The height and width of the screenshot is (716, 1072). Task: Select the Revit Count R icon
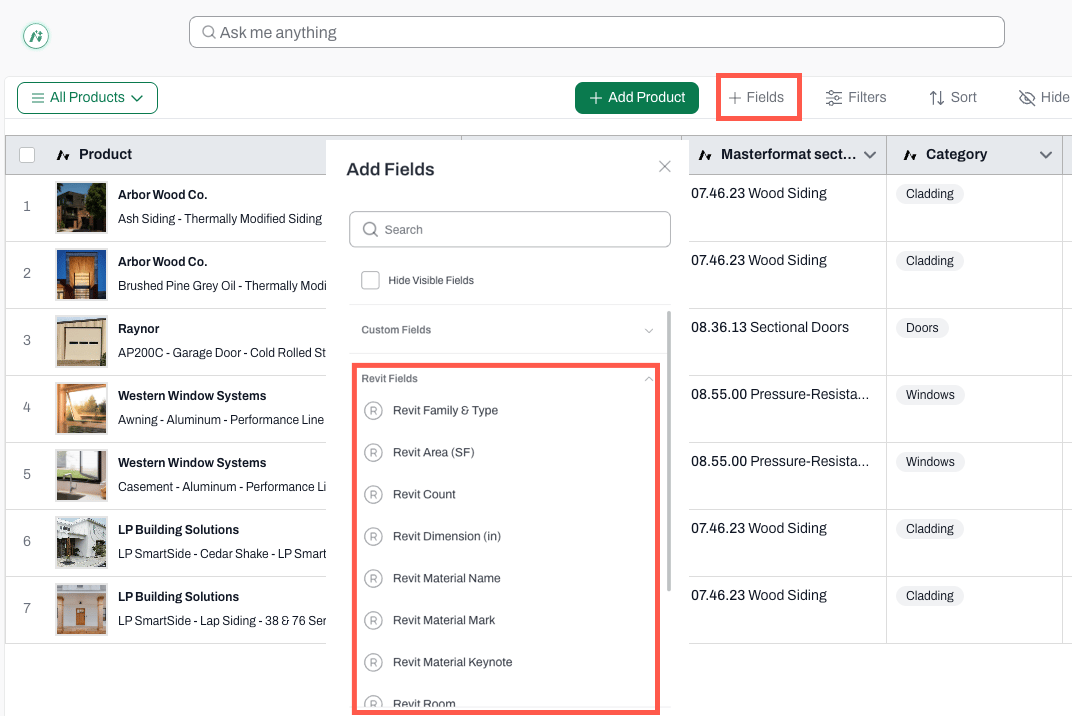[373, 494]
